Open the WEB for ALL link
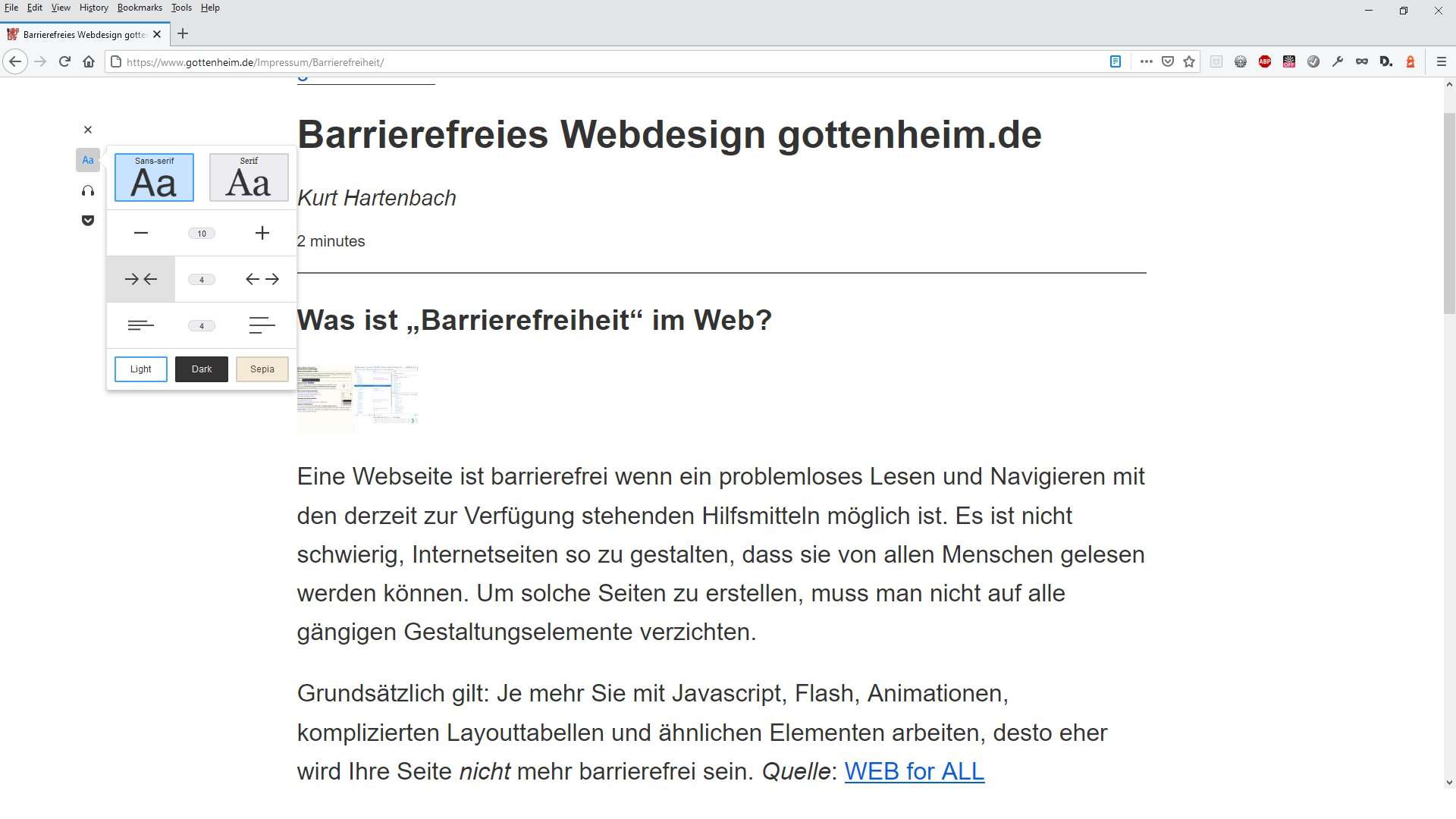 tap(914, 771)
